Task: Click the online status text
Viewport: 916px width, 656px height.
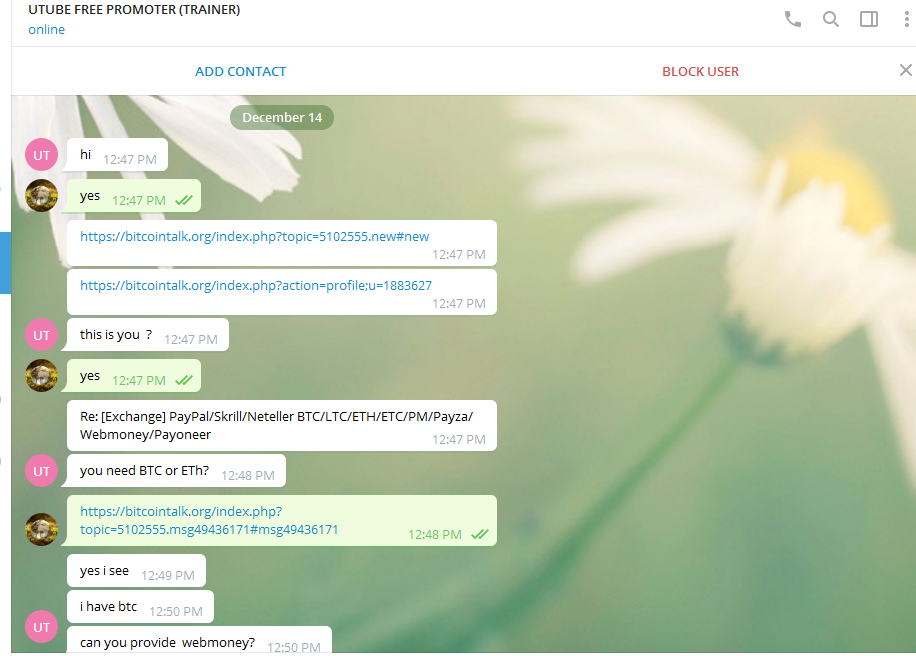Action: [x=47, y=30]
